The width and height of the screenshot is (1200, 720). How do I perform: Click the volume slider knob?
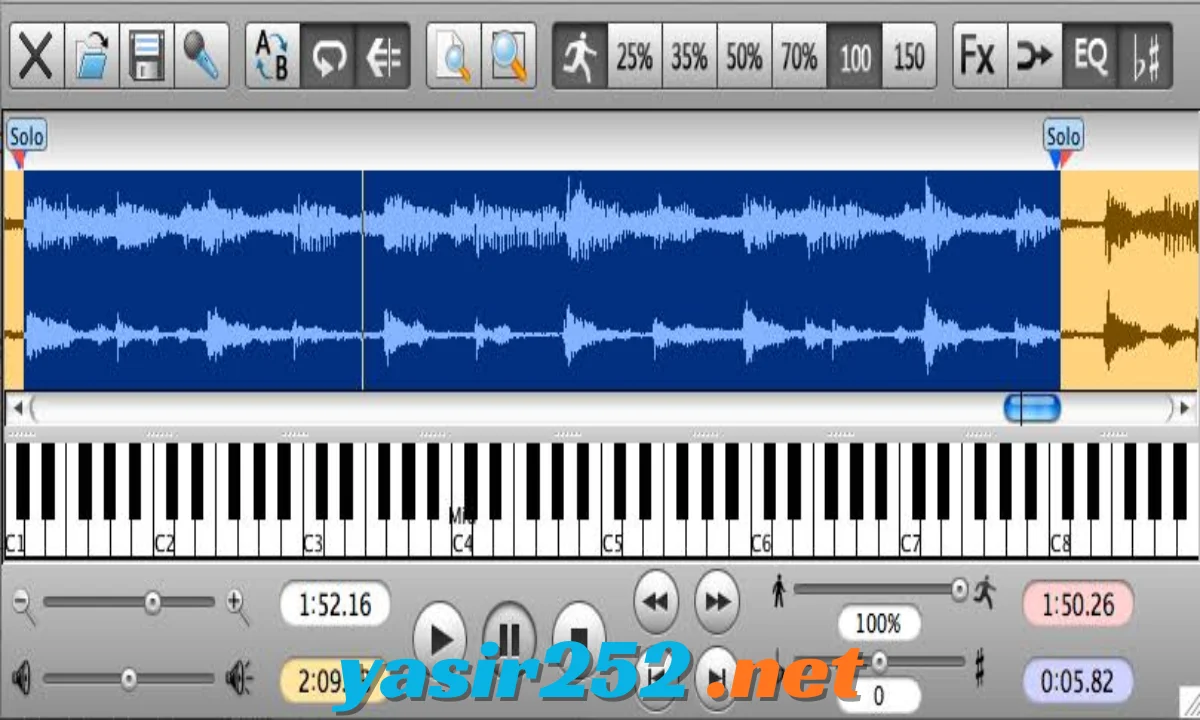pyautogui.click(x=129, y=679)
